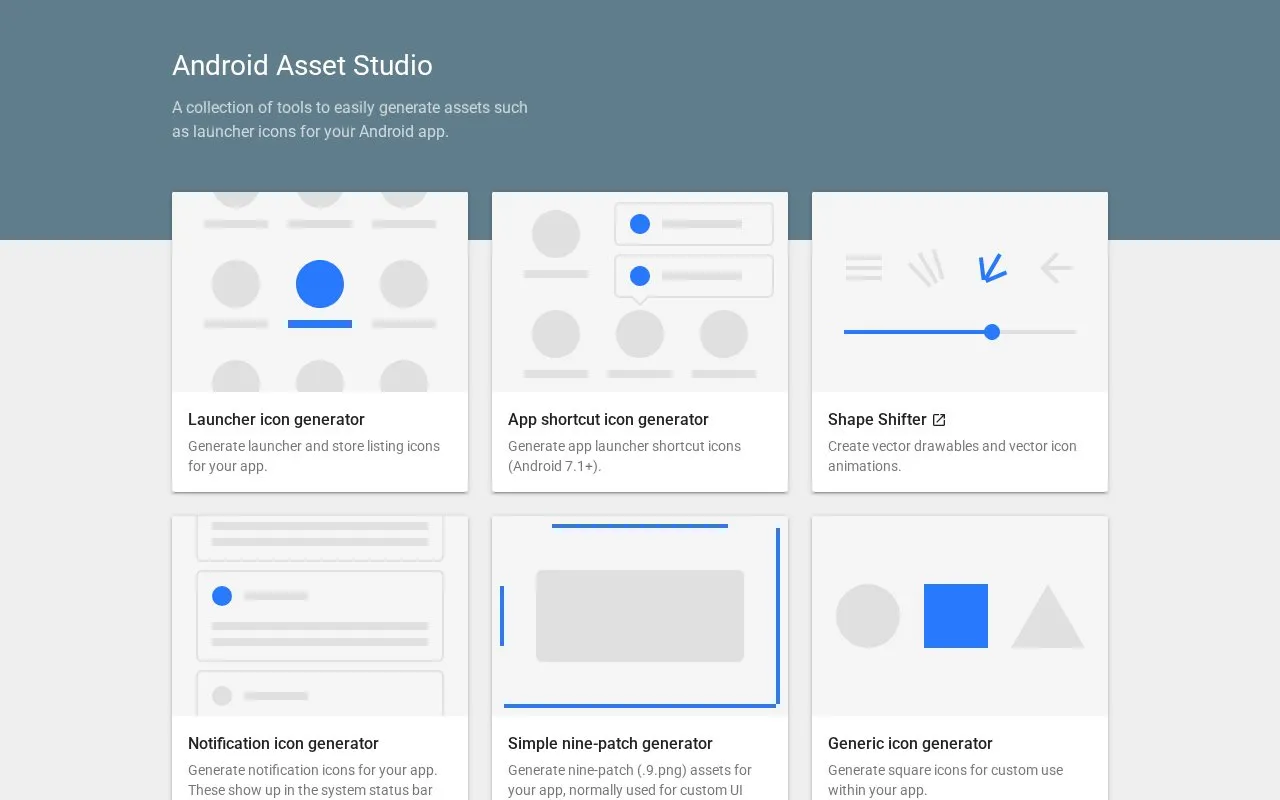Click the Shape Shifter preview image
Image resolution: width=1280 pixels, height=800 pixels.
(x=960, y=292)
